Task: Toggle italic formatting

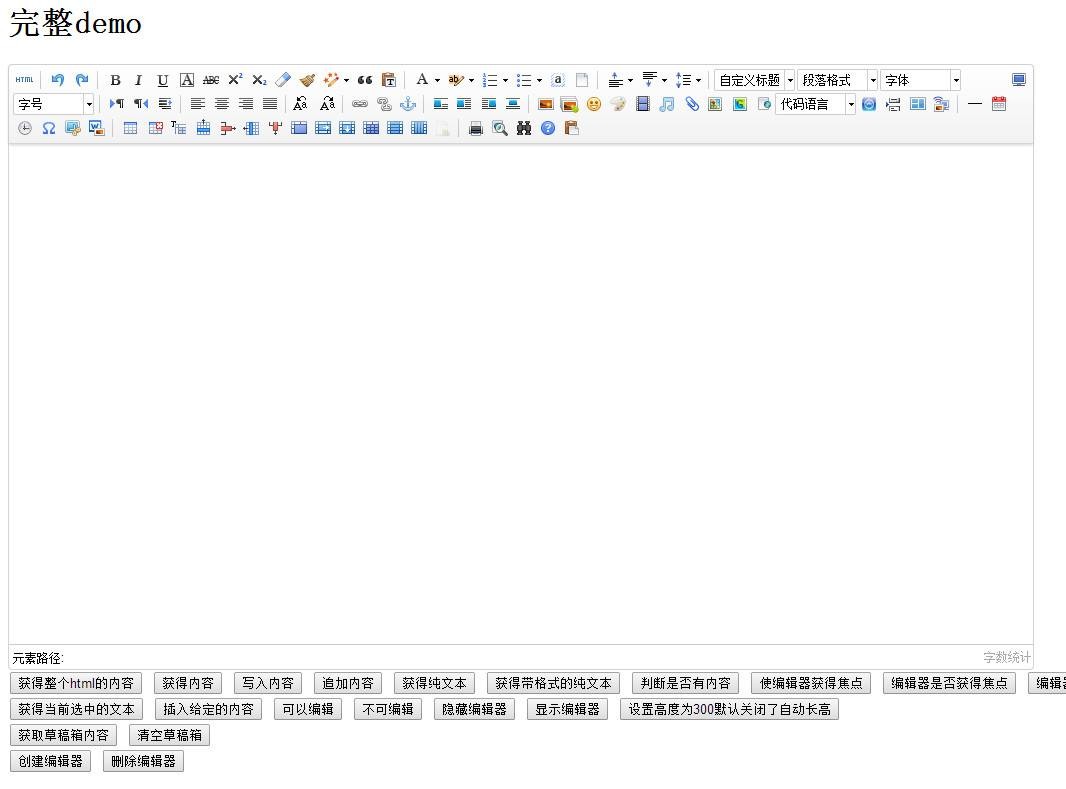Action: [138, 80]
